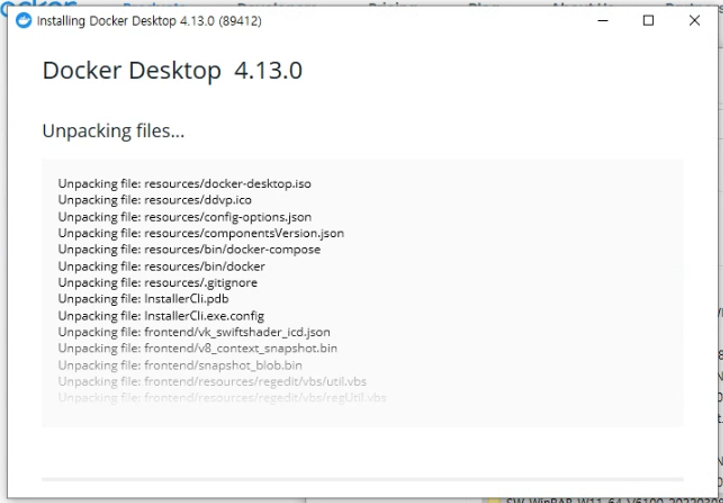Select log line frontend/resources/regedit/vbs/regUtil.vbs
Viewport: 723px width, 503px height.
pos(222,397)
